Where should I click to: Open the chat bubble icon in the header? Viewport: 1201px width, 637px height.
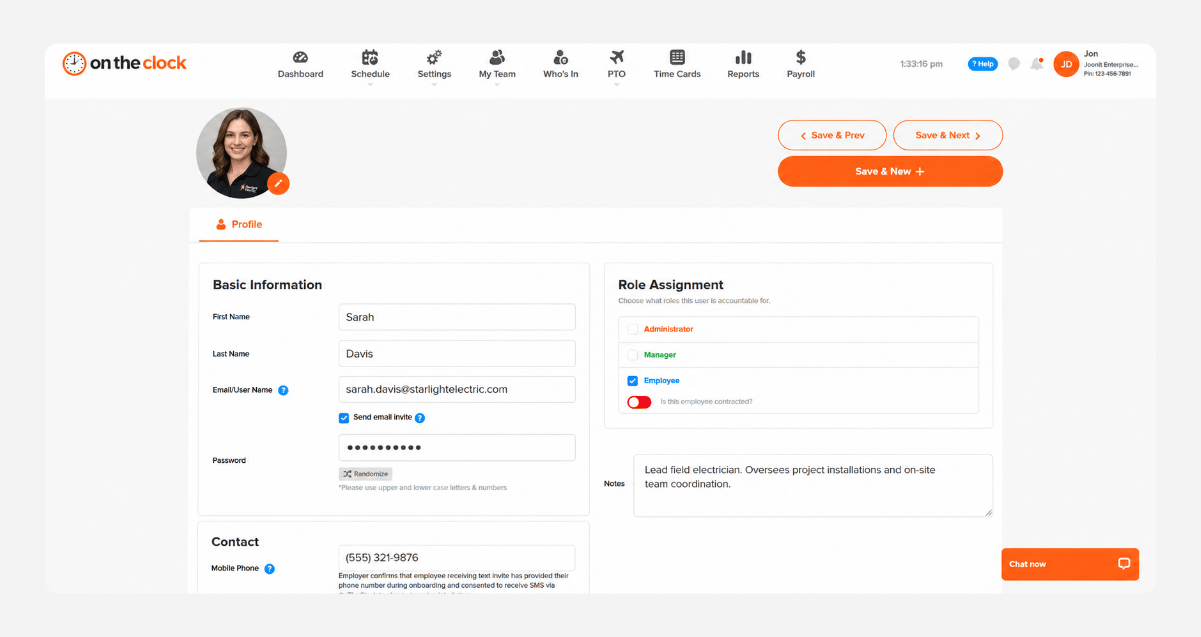(1014, 64)
